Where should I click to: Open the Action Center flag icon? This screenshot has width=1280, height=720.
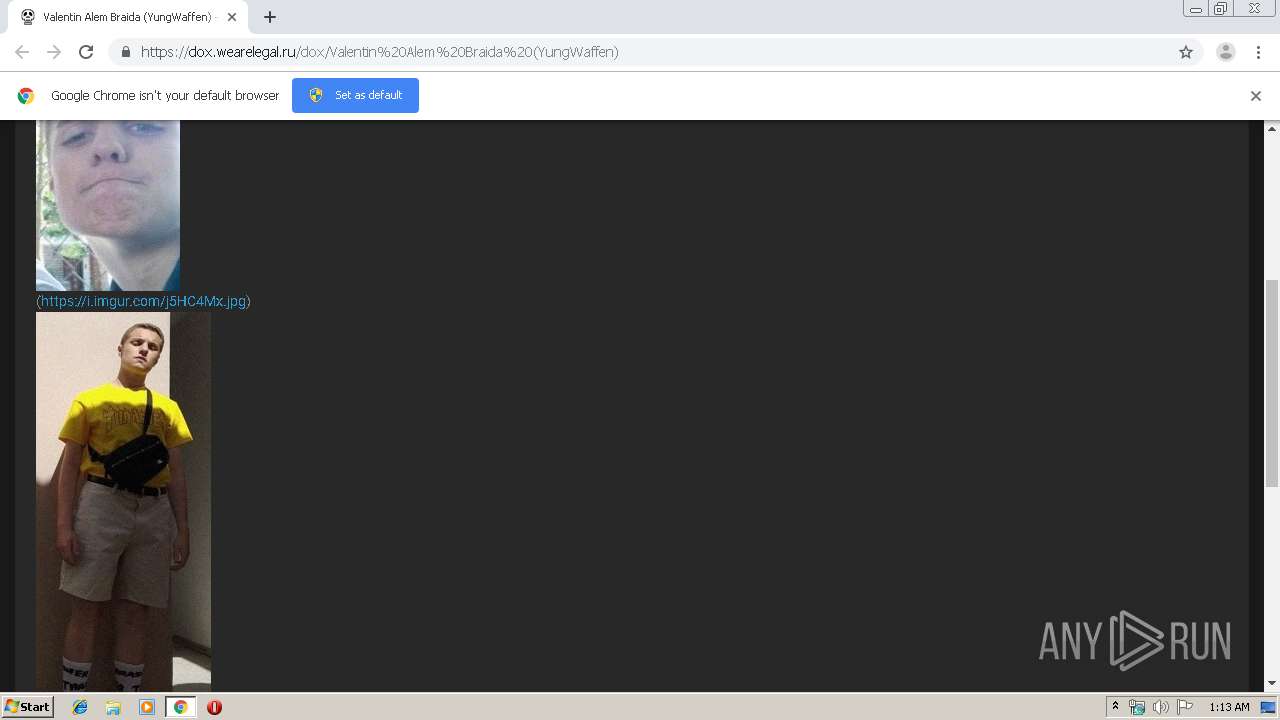(1185, 707)
